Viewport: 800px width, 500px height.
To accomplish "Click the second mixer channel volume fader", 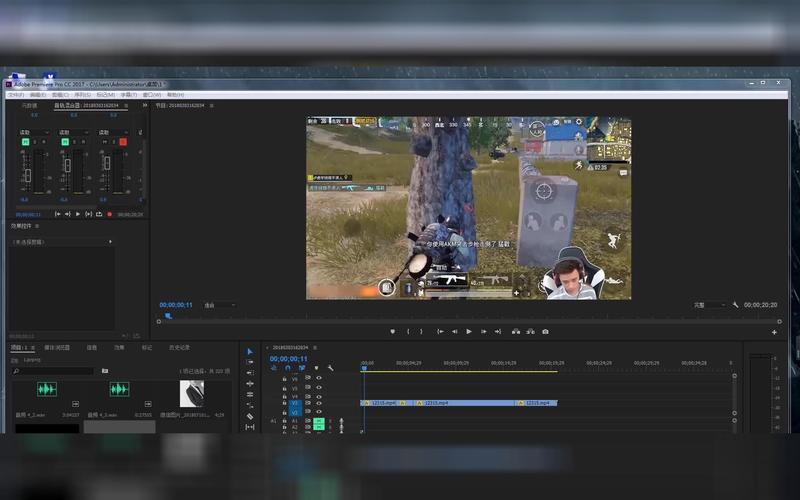I will click(67, 165).
